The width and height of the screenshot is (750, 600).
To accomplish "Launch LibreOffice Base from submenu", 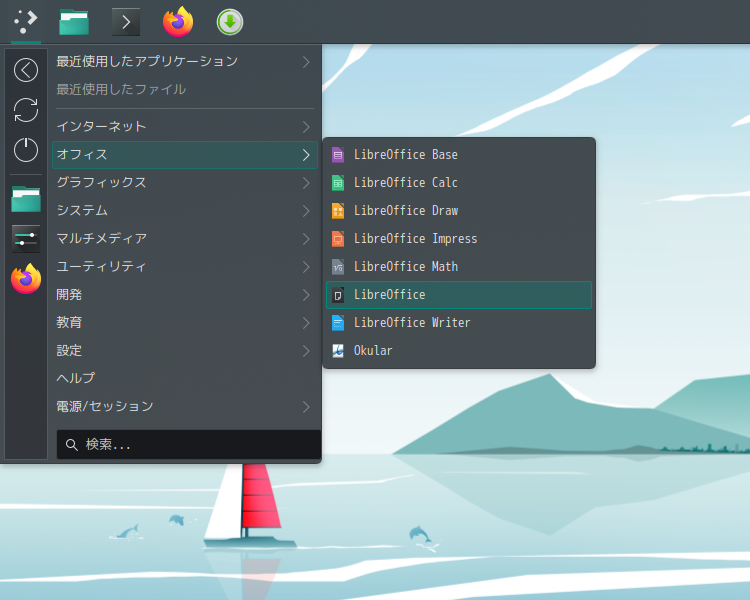I will (459, 155).
